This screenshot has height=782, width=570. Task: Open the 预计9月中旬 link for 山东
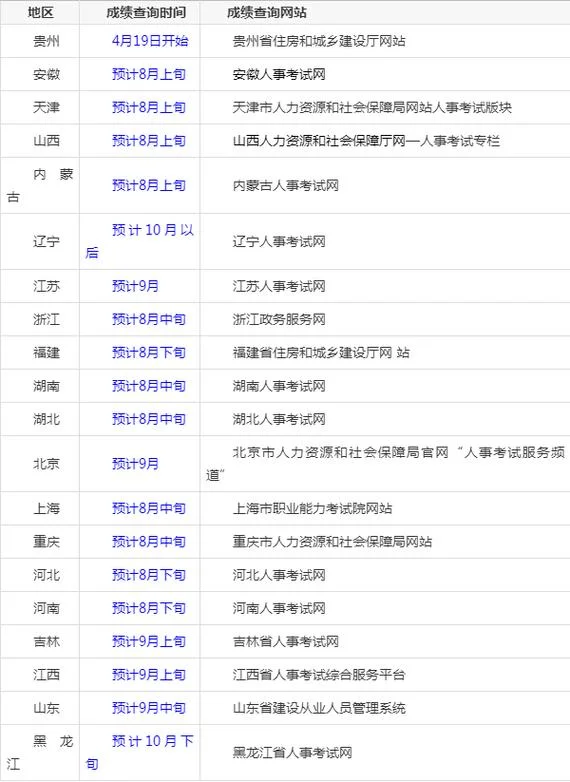(x=149, y=708)
